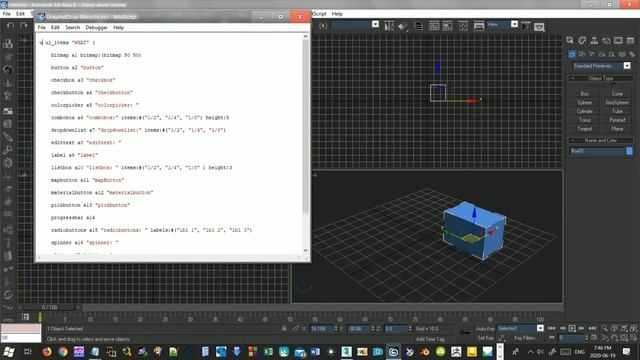Open the Key Filters button
The image size is (640, 360).
pos(525,338)
